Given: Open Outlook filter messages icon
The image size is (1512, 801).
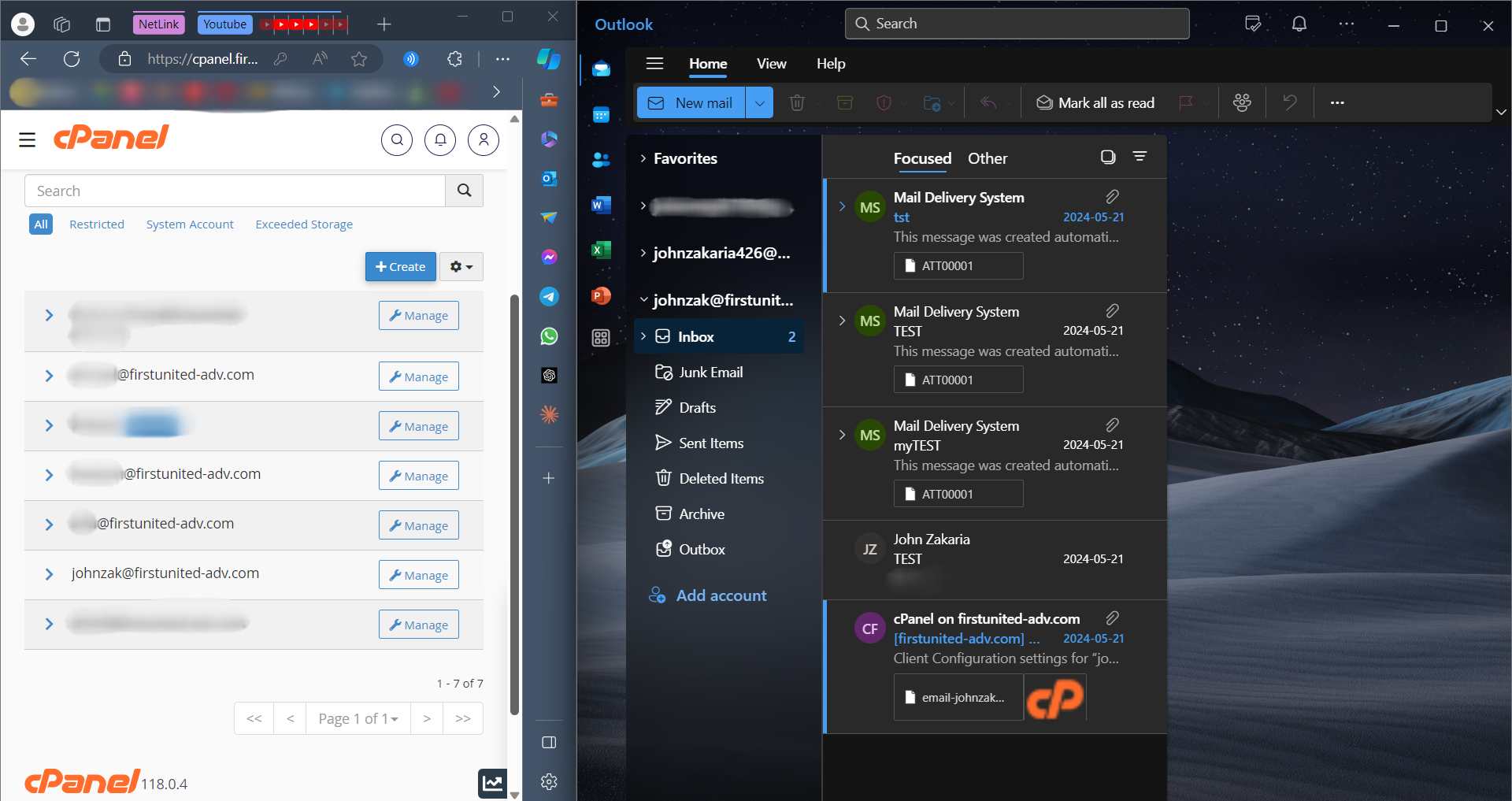Looking at the screenshot, I should pyautogui.click(x=1140, y=157).
